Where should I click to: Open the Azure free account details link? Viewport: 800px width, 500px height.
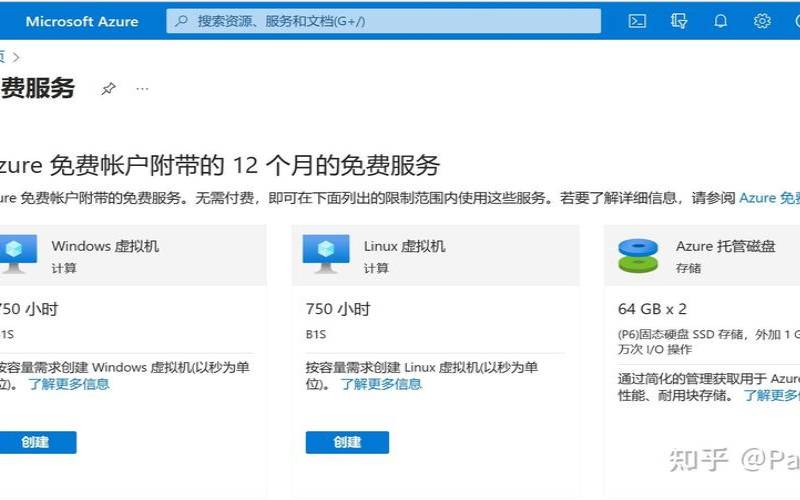[x=769, y=197]
